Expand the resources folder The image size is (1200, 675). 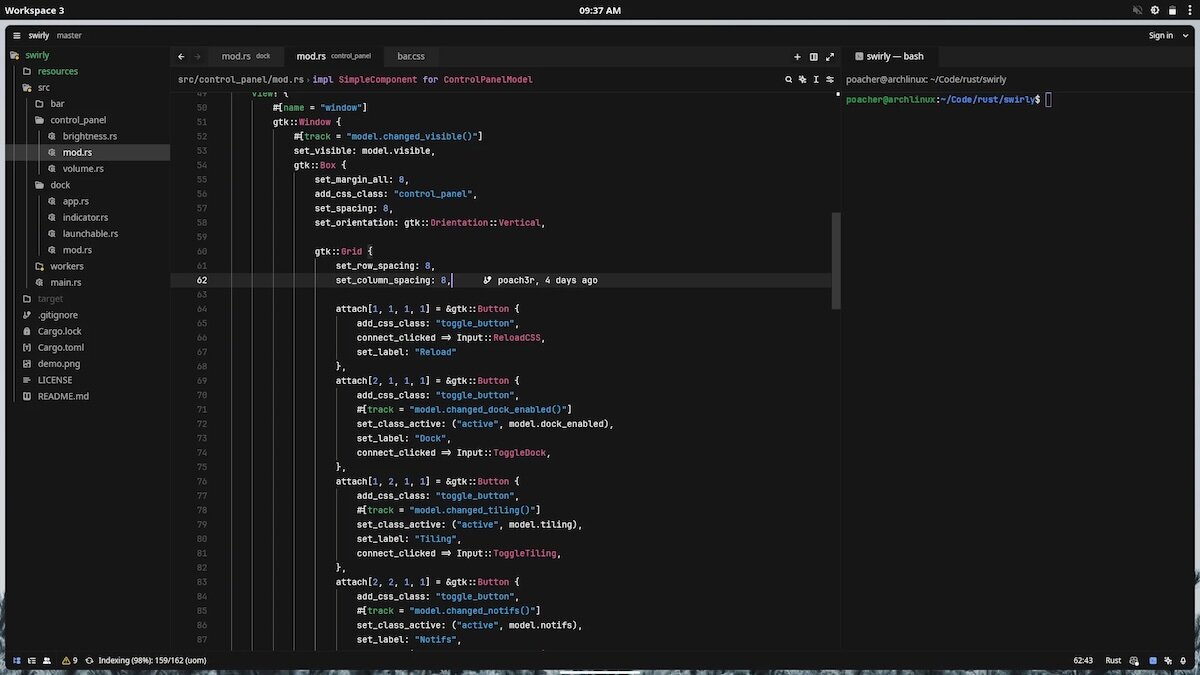click(57, 71)
